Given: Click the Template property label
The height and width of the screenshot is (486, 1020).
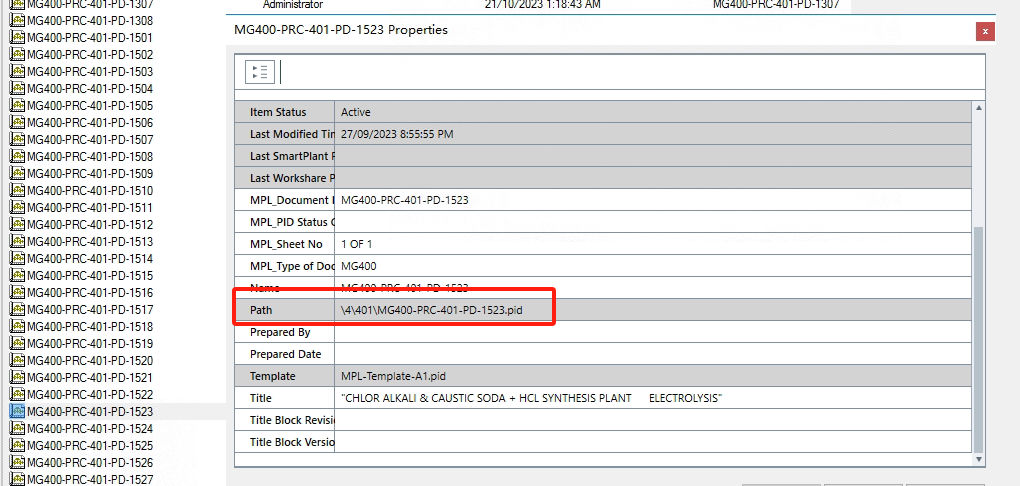Looking at the screenshot, I should pyautogui.click(x=273, y=376).
